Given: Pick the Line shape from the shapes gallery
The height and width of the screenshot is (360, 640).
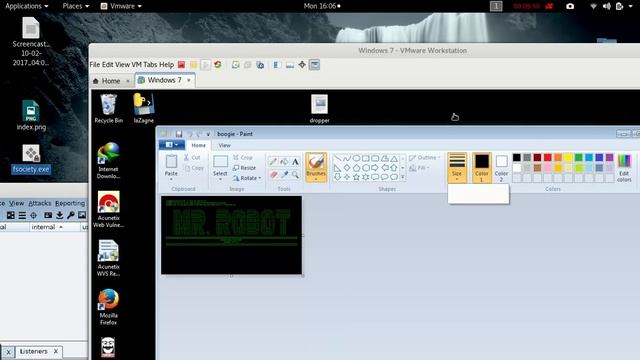Looking at the screenshot, I should pos(338,158).
